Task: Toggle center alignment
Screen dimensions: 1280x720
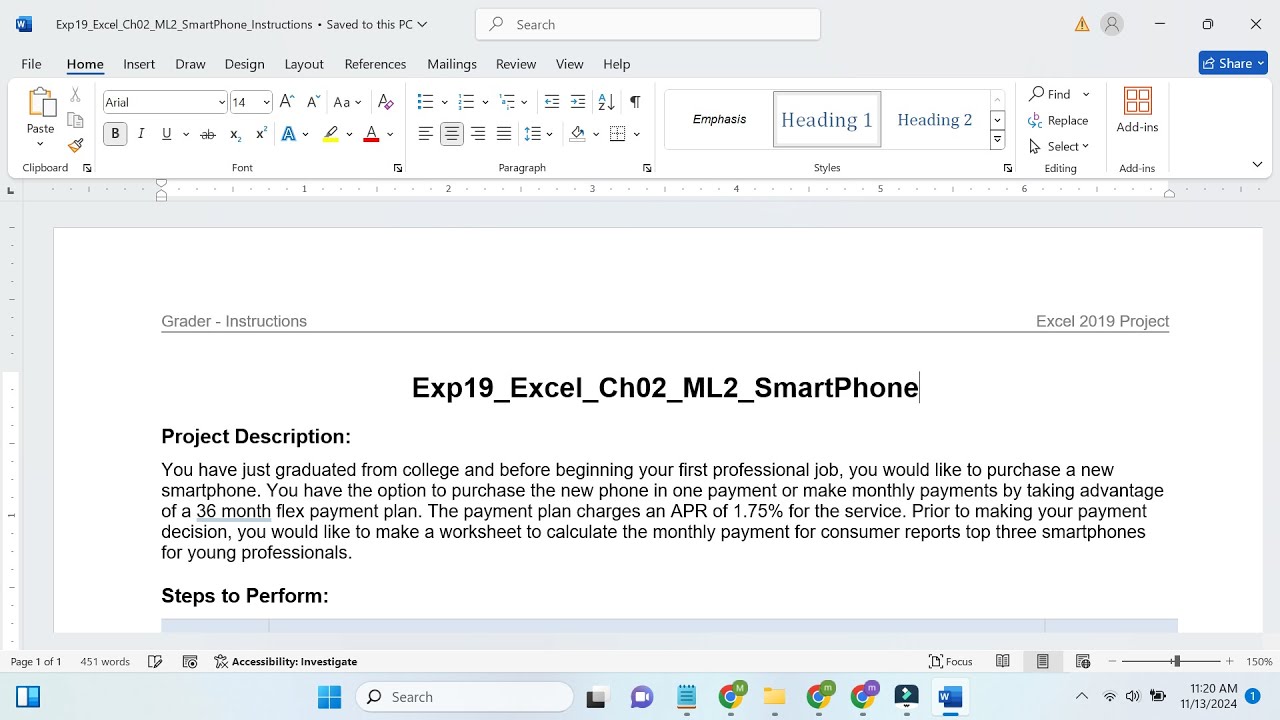Action: [x=452, y=134]
